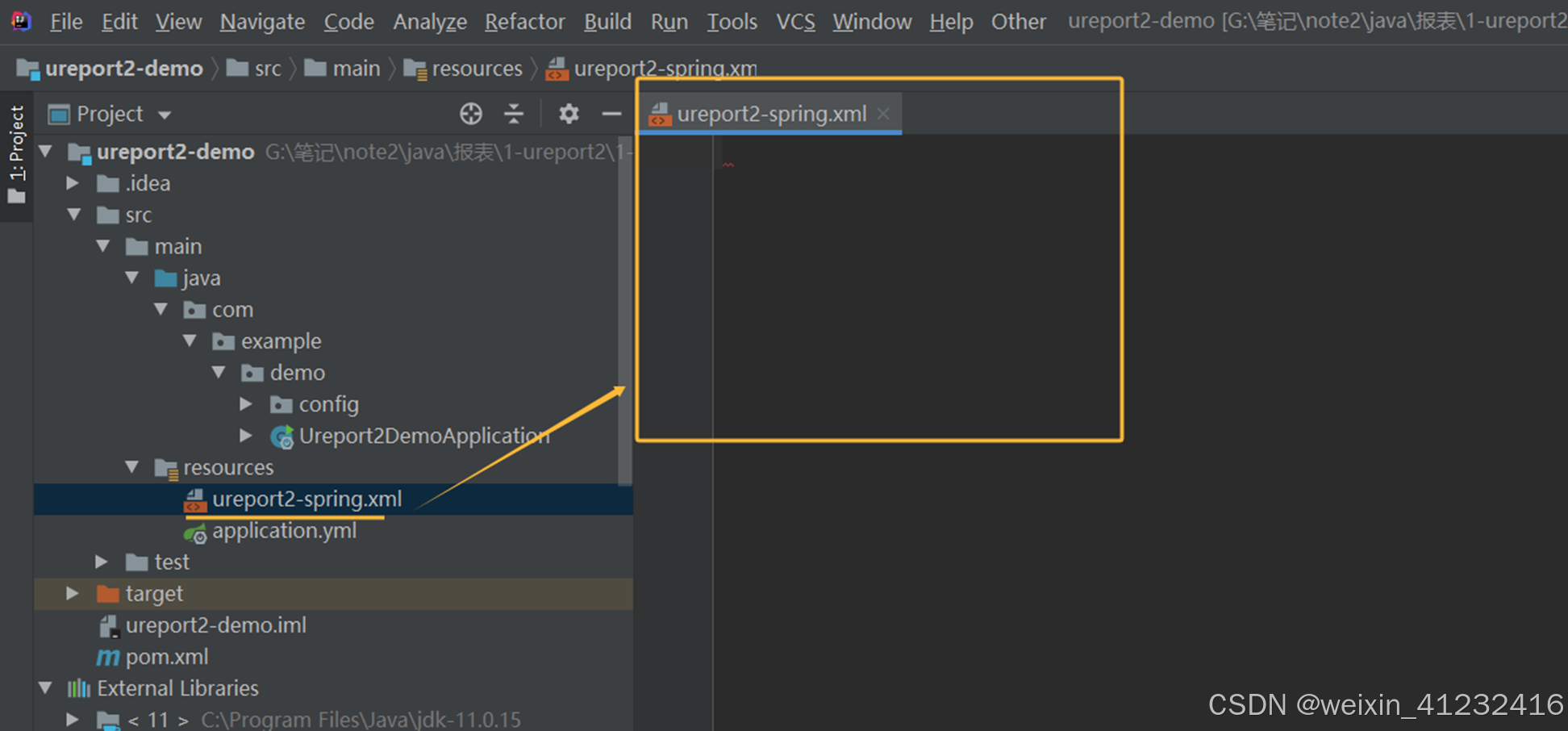Open the Analyze menu
The height and width of the screenshot is (731, 1568).
430,22
